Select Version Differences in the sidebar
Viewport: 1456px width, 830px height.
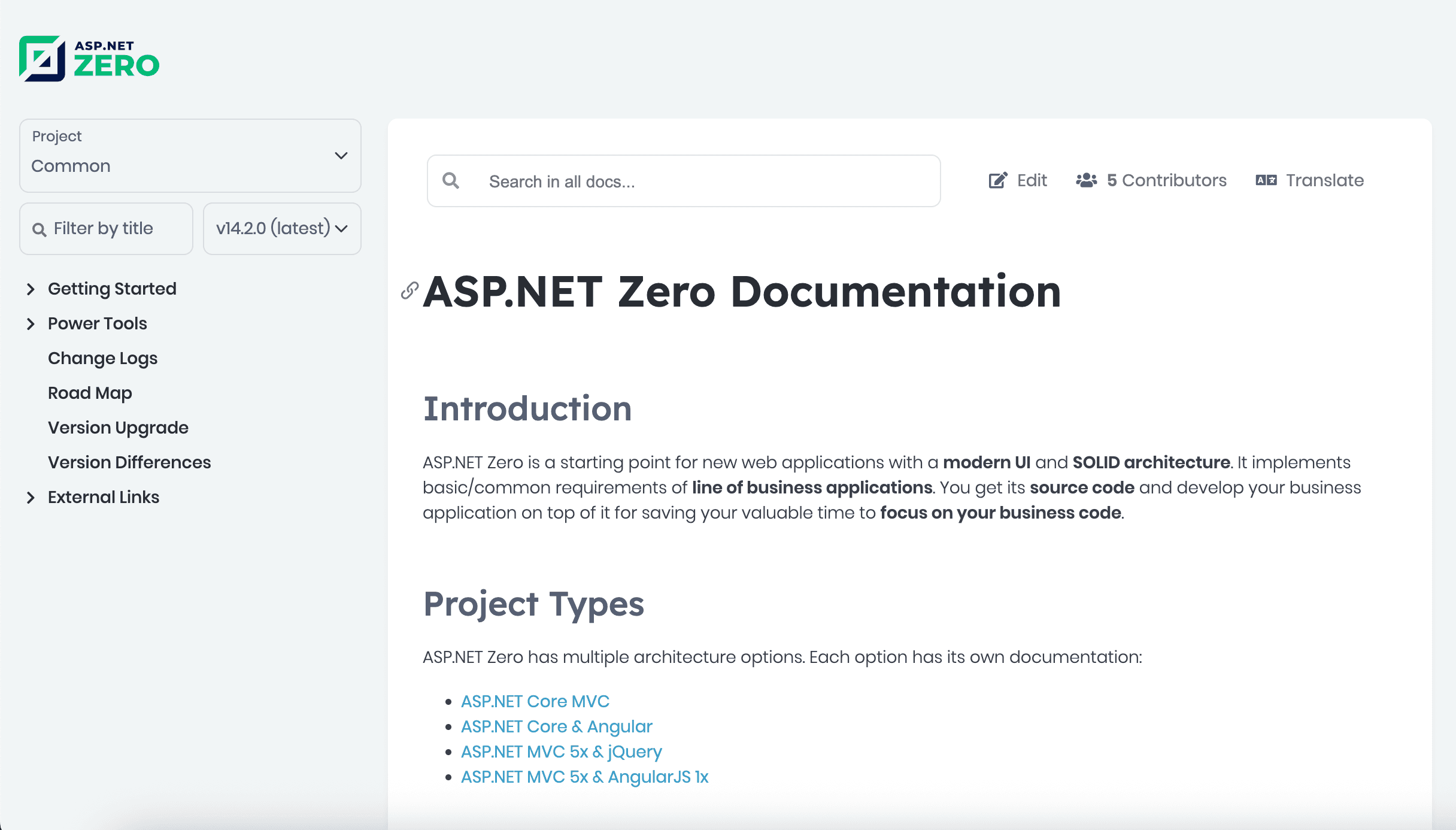[x=129, y=462]
